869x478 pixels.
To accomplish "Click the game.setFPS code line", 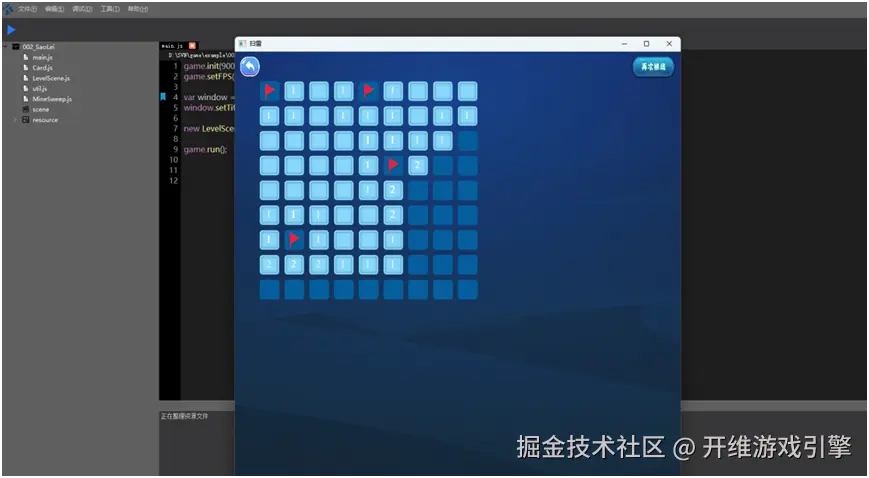I will 209,77.
